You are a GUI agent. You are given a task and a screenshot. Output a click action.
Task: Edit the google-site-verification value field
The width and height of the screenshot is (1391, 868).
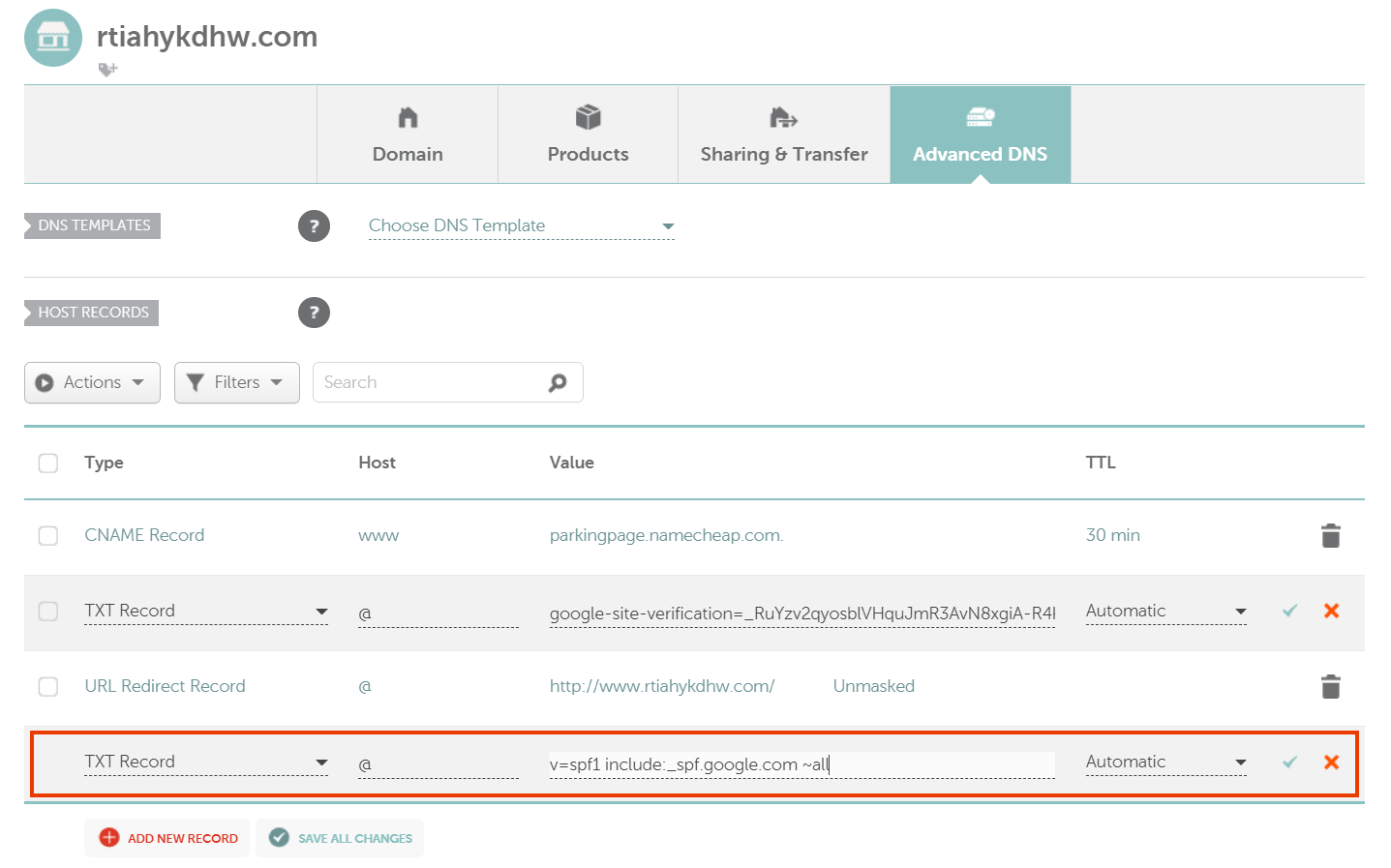[802, 614]
